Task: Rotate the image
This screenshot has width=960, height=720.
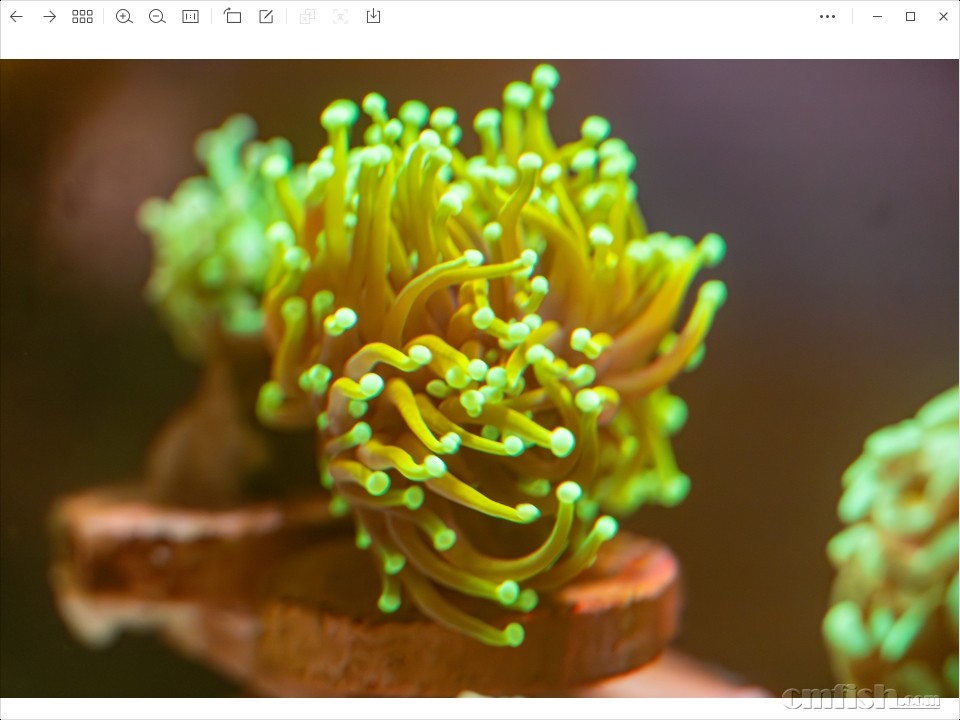Action: [233, 16]
